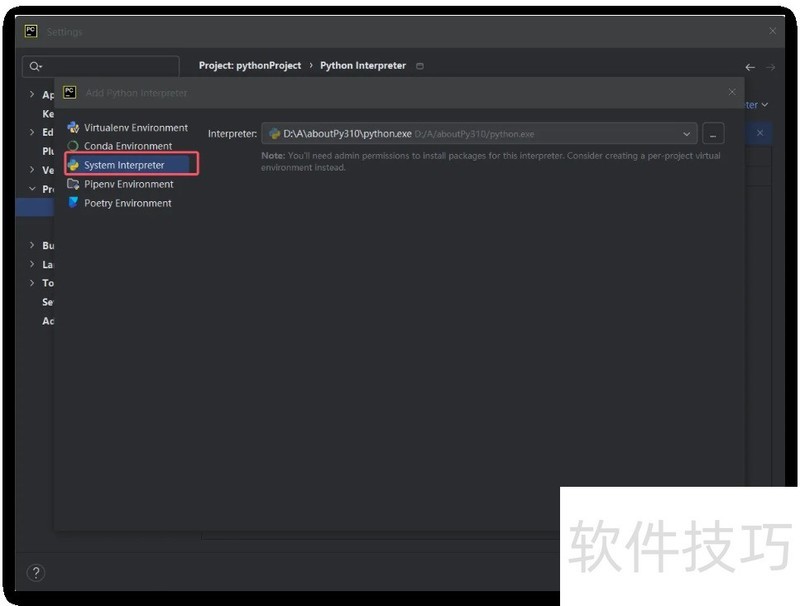Select Conda Environment option
Image resolution: width=800 pixels, height=606 pixels.
[127, 146]
